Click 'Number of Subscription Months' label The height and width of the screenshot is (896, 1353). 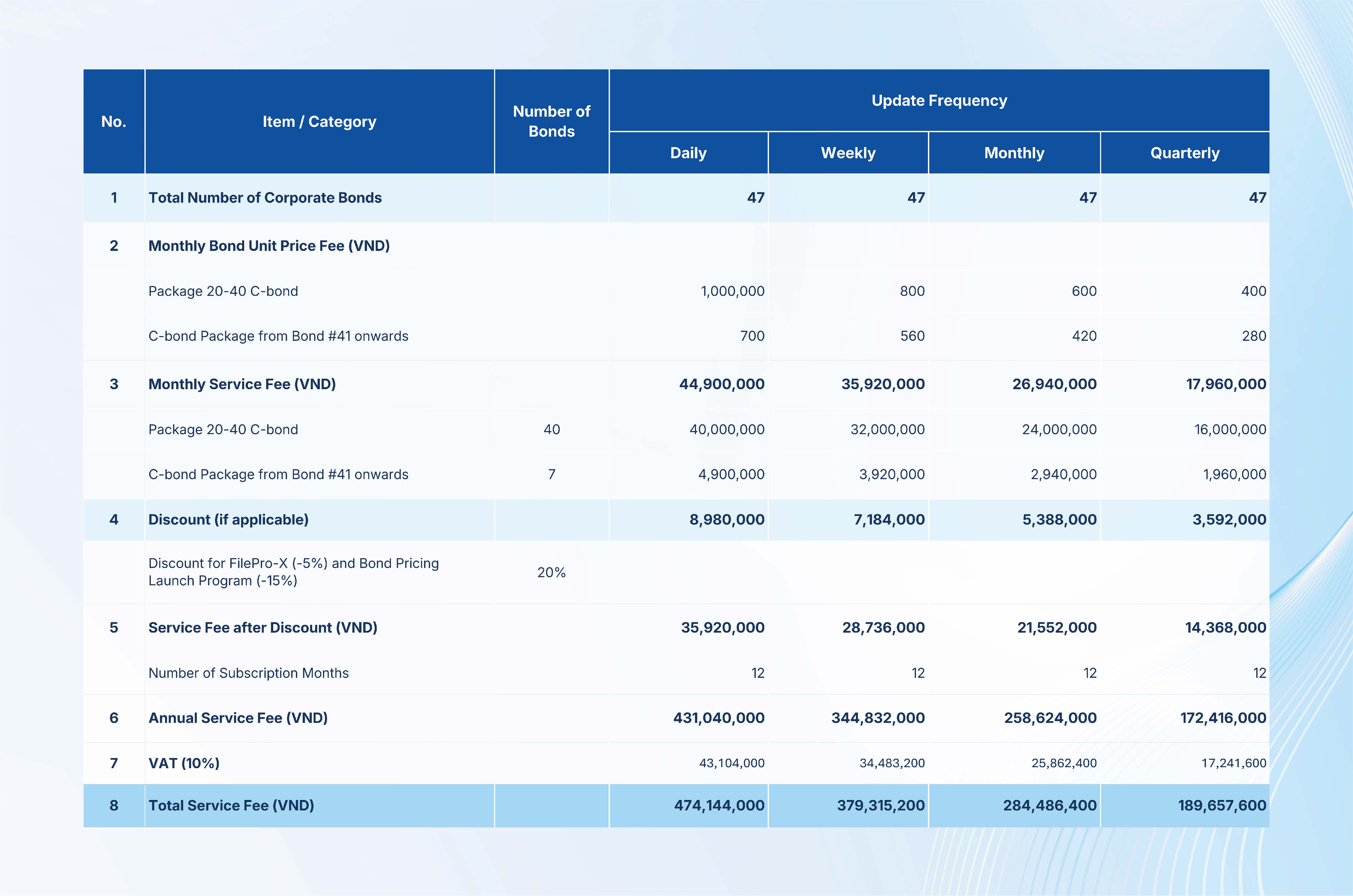249,673
